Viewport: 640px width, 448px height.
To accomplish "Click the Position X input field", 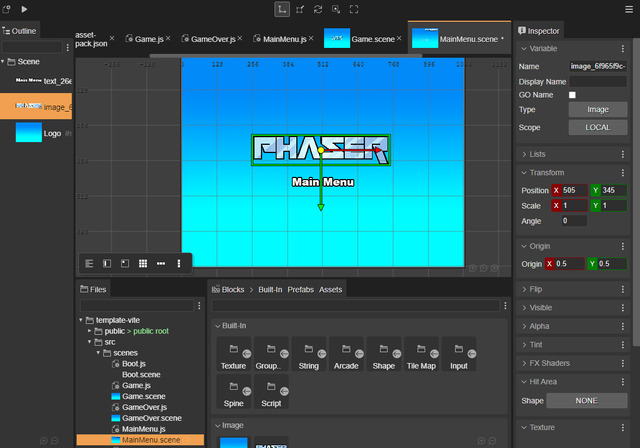I will [x=574, y=190].
